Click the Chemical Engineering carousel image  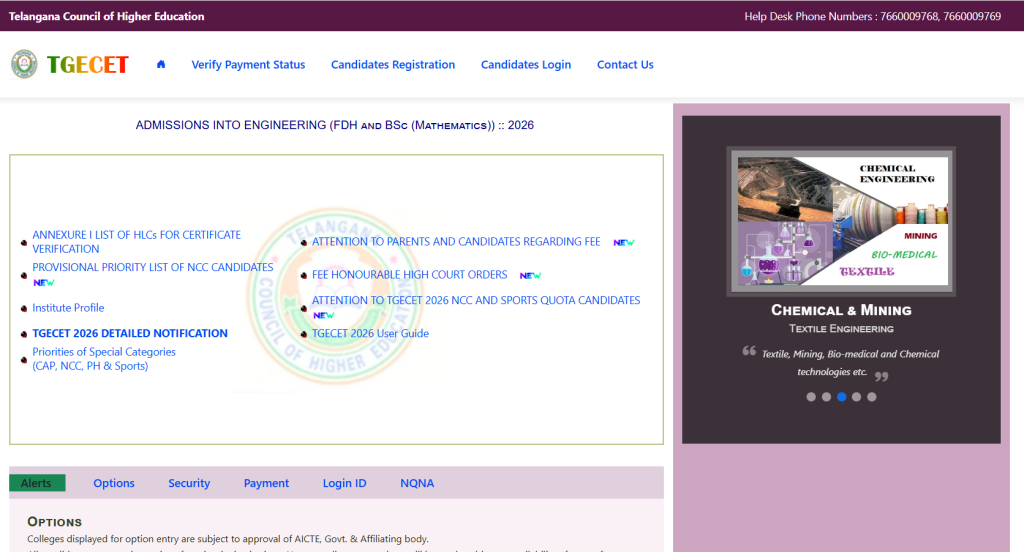(841, 221)
